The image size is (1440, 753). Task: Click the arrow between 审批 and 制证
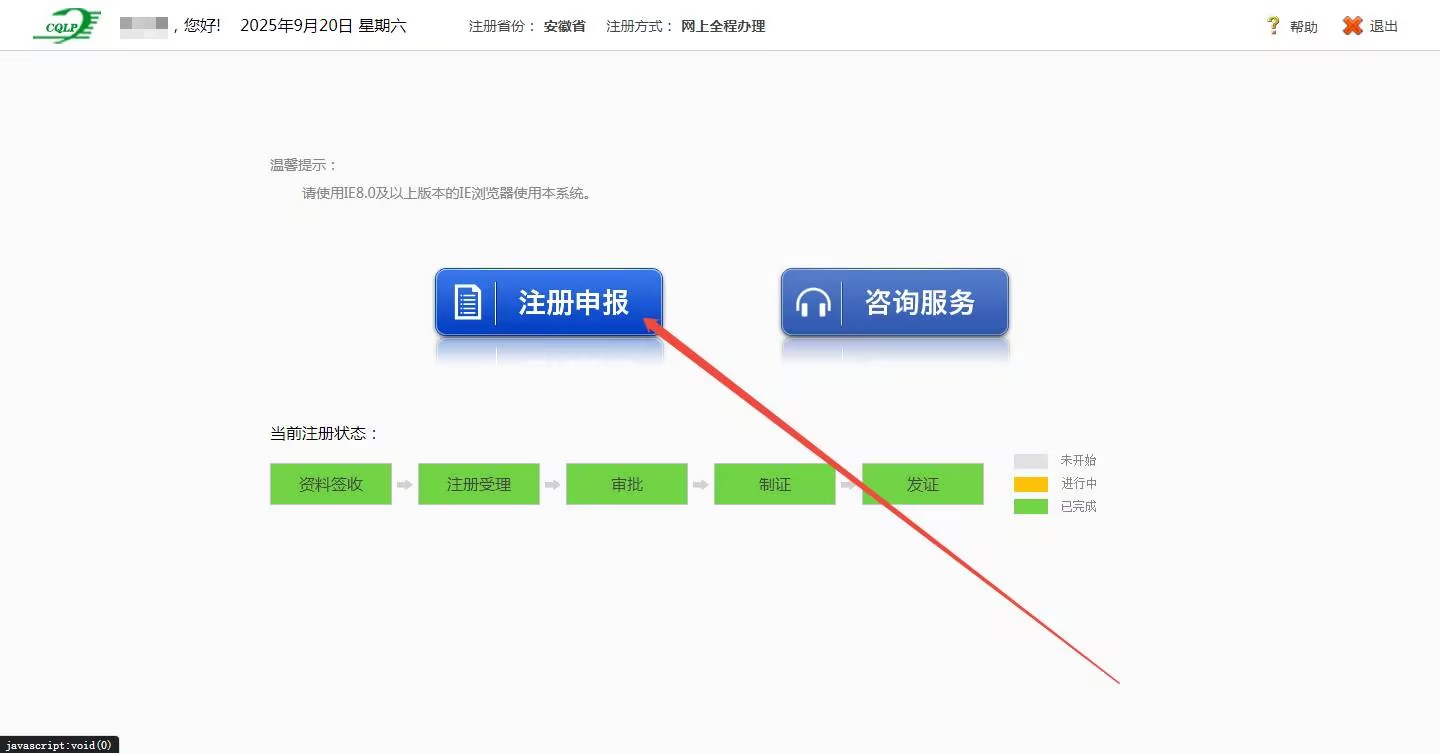[701, 485]
